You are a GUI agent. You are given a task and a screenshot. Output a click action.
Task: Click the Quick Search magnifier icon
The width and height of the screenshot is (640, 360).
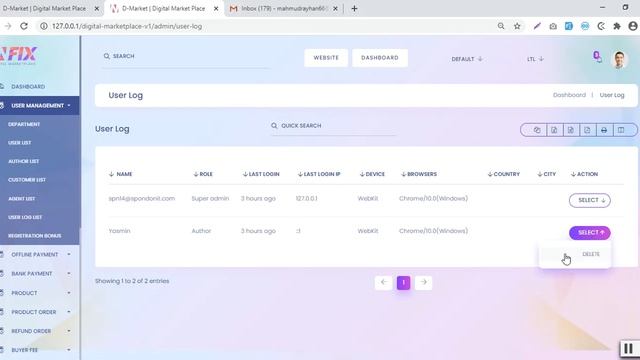click(274, 126)
